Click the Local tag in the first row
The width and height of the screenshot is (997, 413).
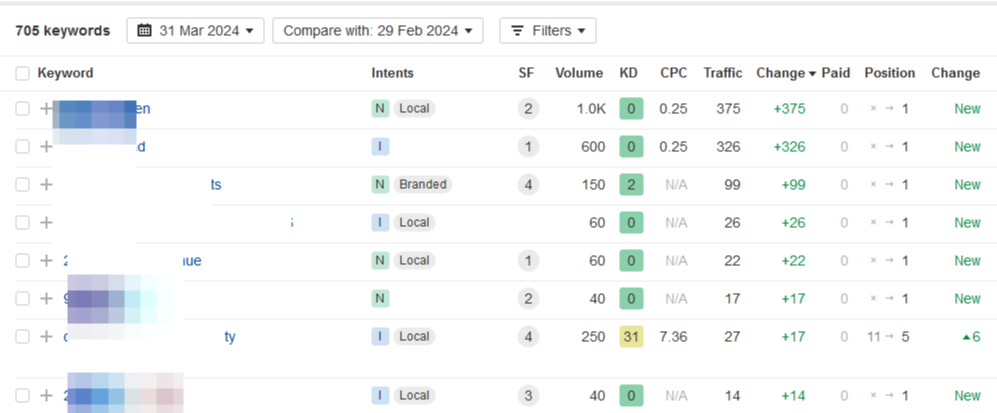414,109
